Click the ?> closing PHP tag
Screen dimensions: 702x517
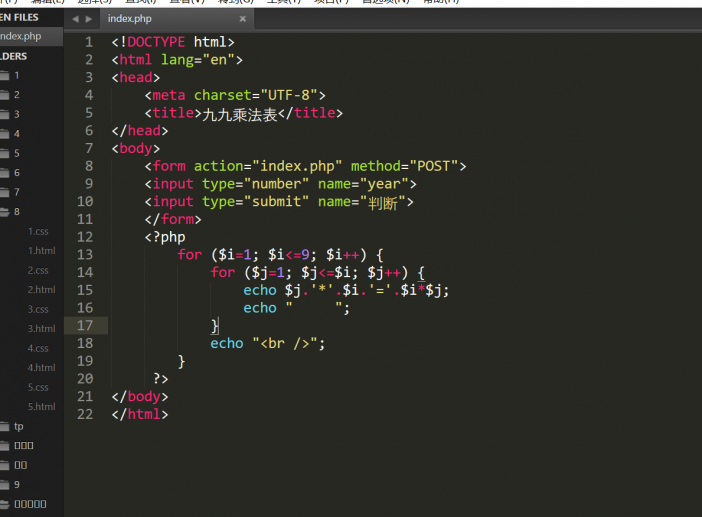[x=161, y=379]
